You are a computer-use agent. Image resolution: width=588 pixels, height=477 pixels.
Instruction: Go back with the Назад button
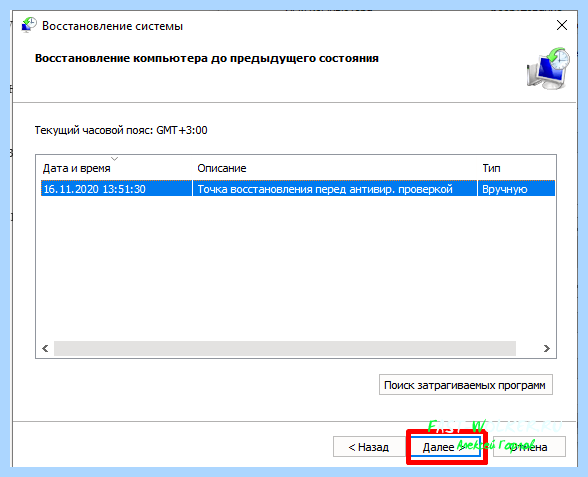[x=369, y=447]
